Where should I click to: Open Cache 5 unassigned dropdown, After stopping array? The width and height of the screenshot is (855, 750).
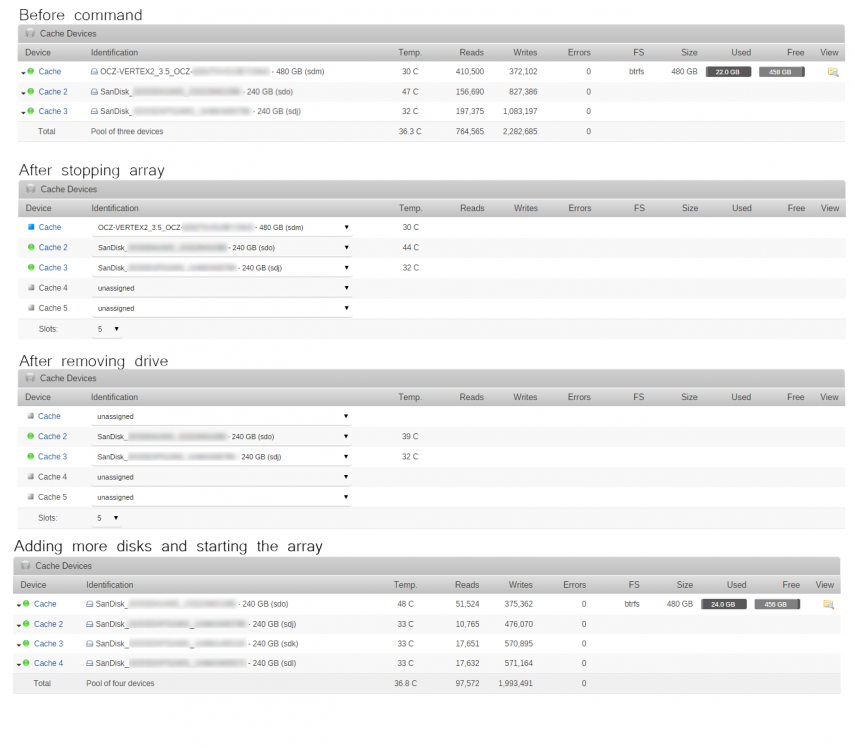click(x=222, y=308)
